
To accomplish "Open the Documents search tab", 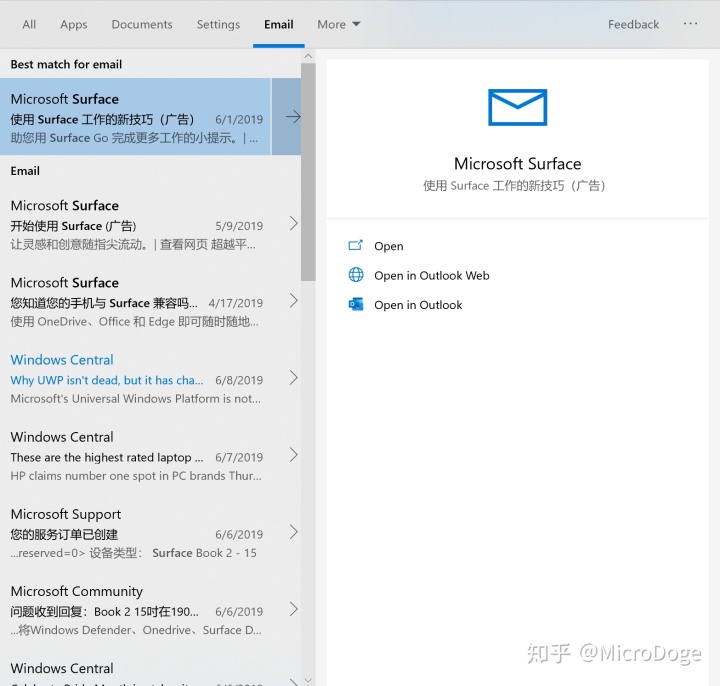I will click(x=142, y=24).
